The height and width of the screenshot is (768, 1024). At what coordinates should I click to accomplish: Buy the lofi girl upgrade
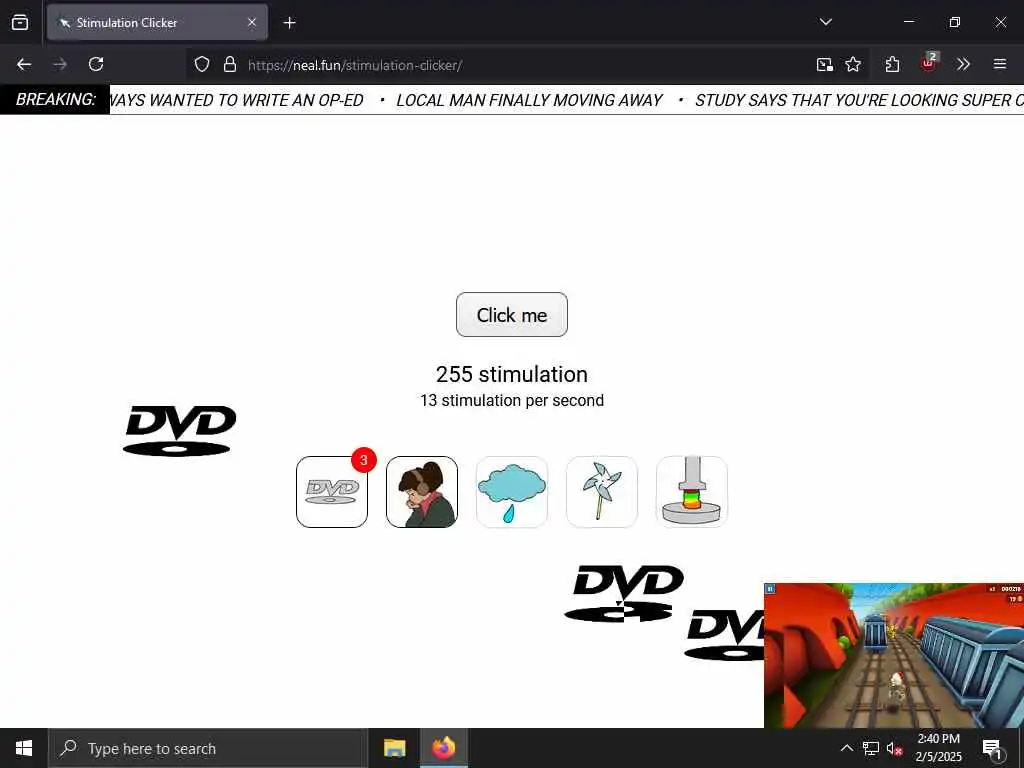pos(422,492)
